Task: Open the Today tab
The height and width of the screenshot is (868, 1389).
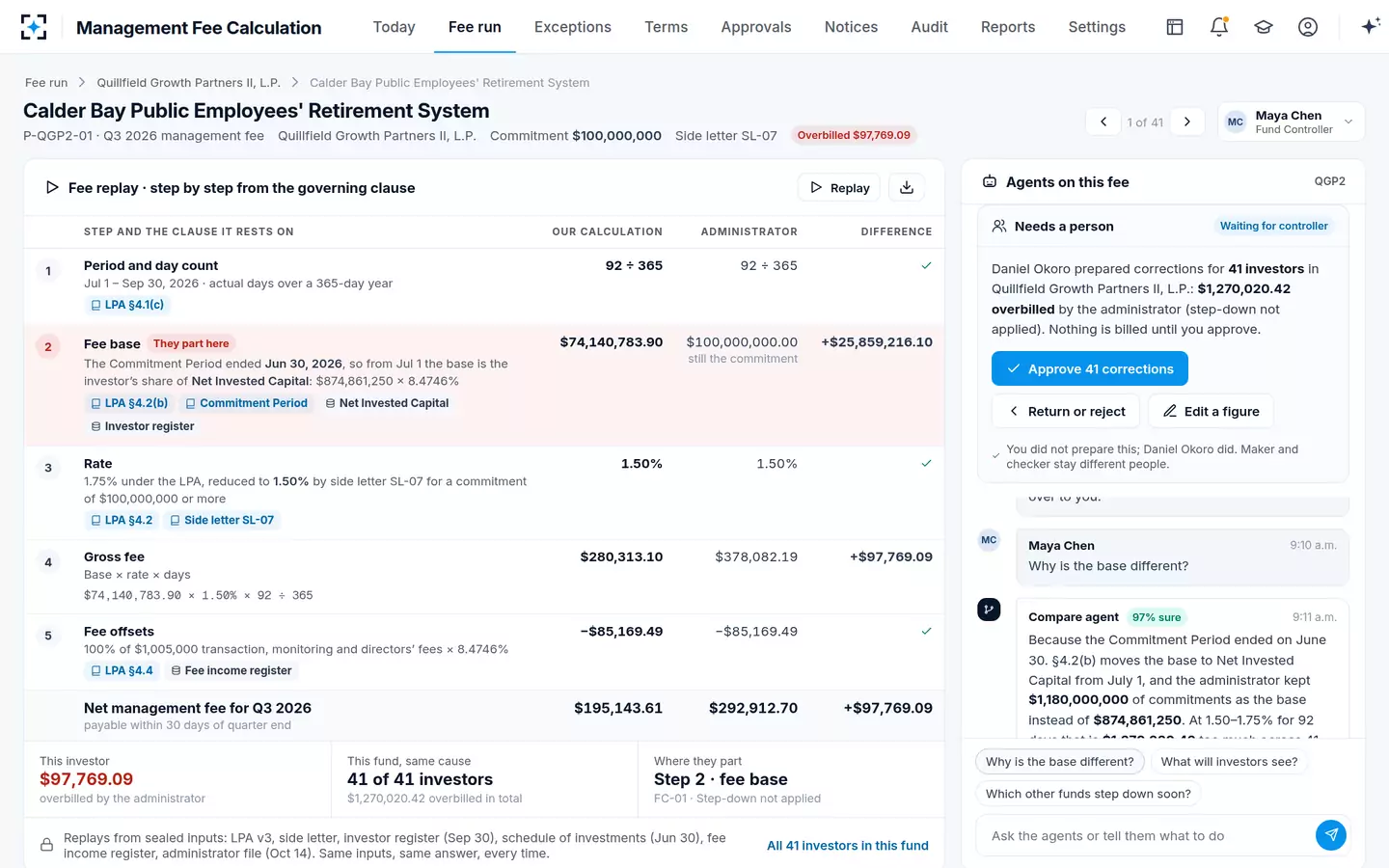Action: tap(394, 27)
